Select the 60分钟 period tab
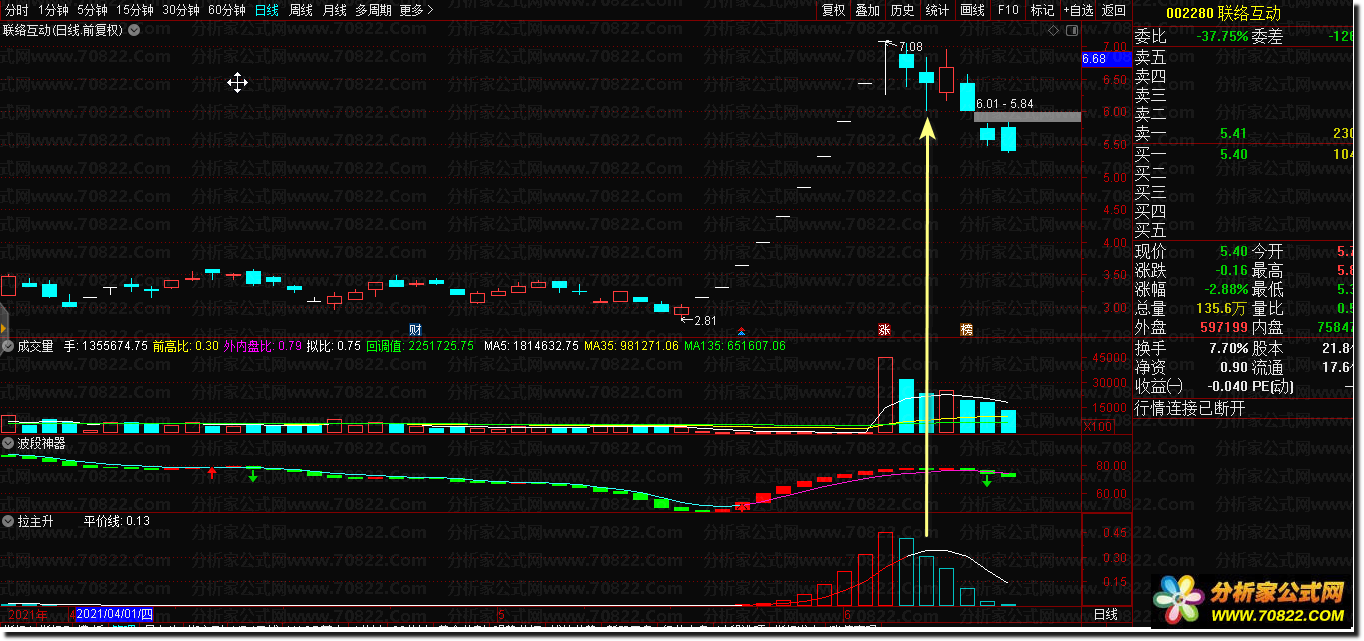 point(227,10)
